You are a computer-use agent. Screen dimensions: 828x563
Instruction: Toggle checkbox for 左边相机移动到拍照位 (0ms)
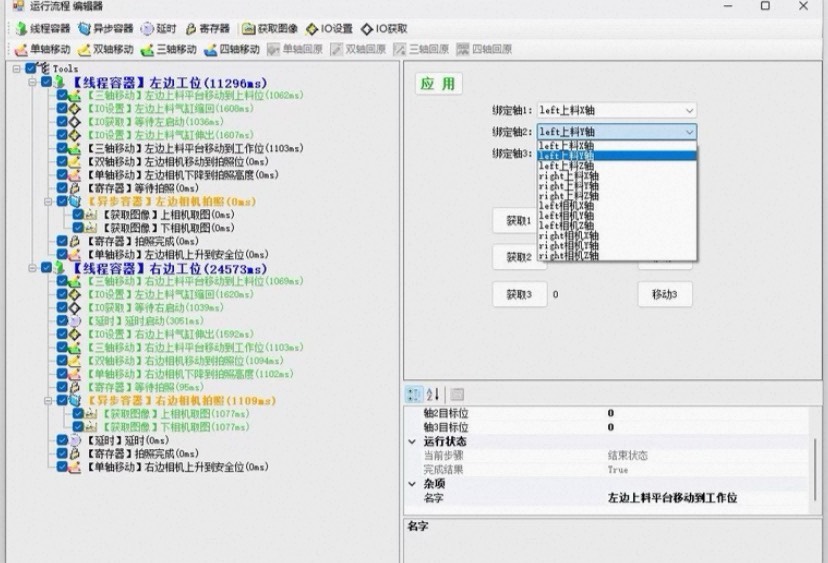pyautogui.click(x=62, y=161)
